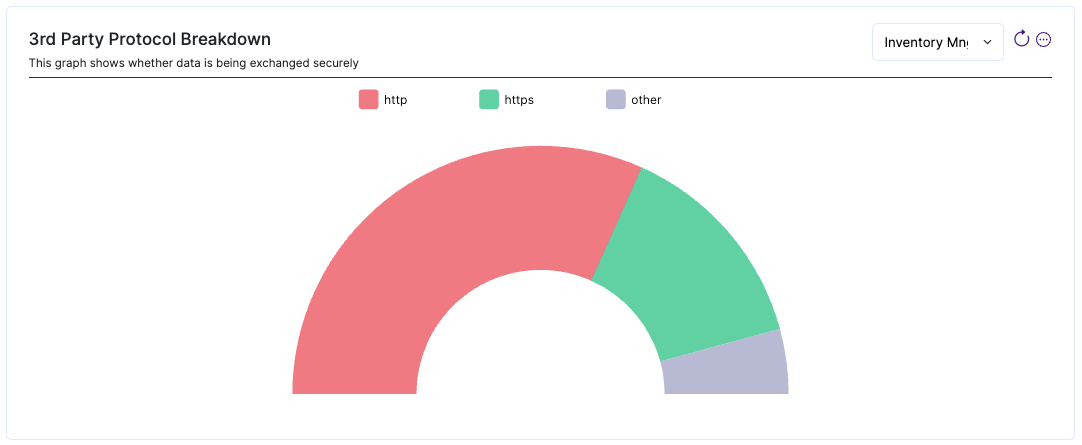Click the '3rd Party Protocol Breakdown' title
Viewport: 1082px width, 445px height.
click(150, 39)
